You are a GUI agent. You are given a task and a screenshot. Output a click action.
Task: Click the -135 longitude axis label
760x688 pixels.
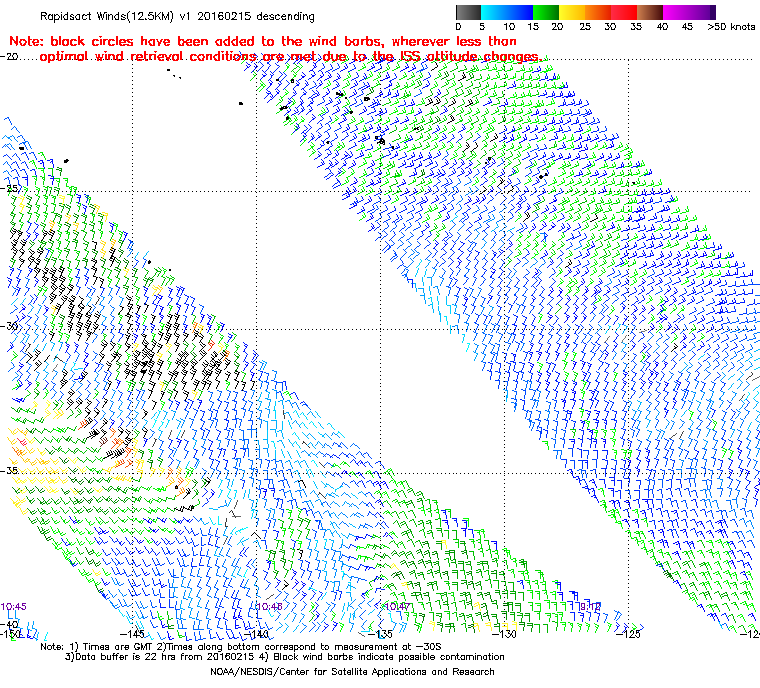click(380, 634)
